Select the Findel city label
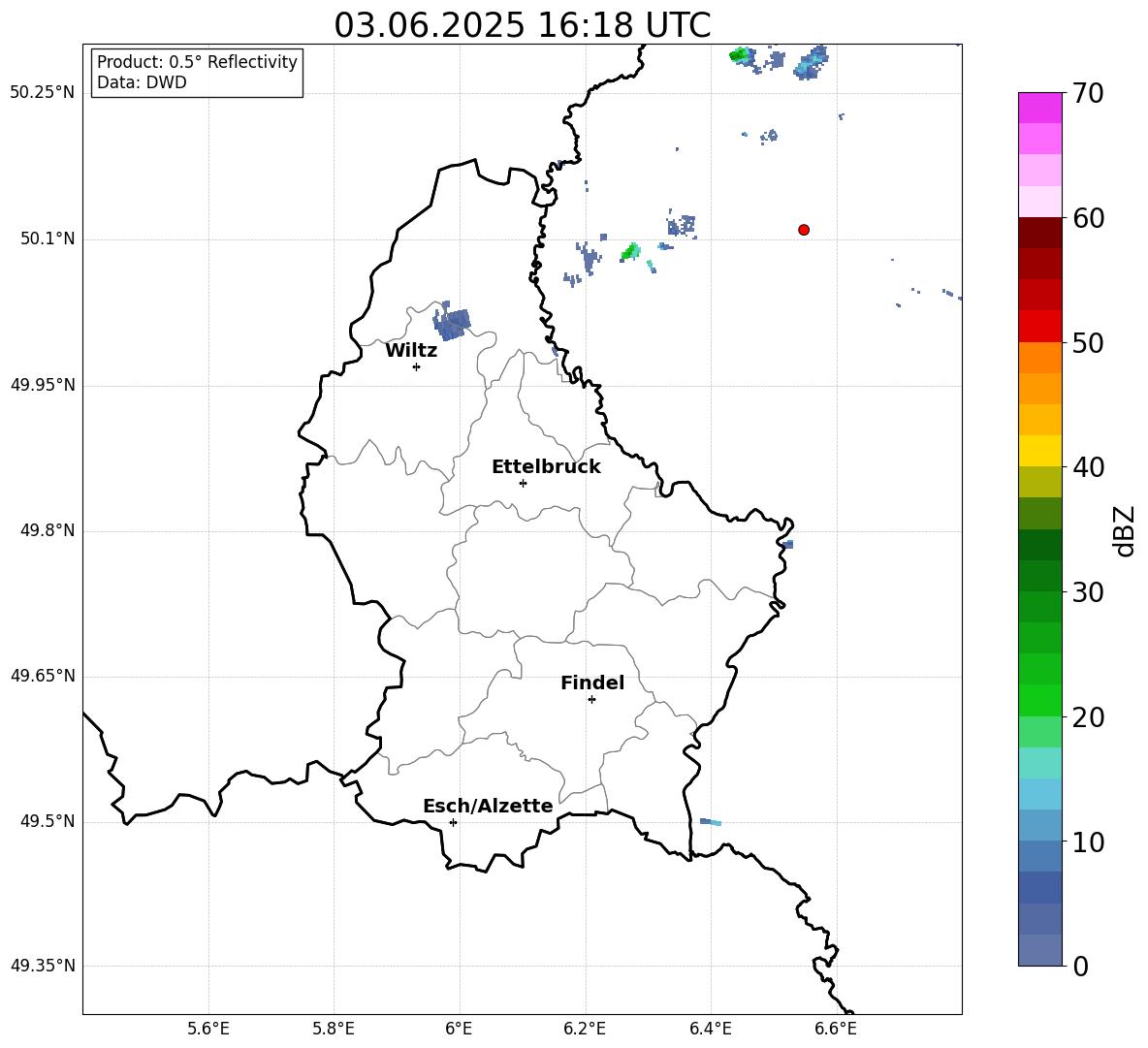Image resolution: width=1148 pixels, height=1048 pixels. [592, 683]
